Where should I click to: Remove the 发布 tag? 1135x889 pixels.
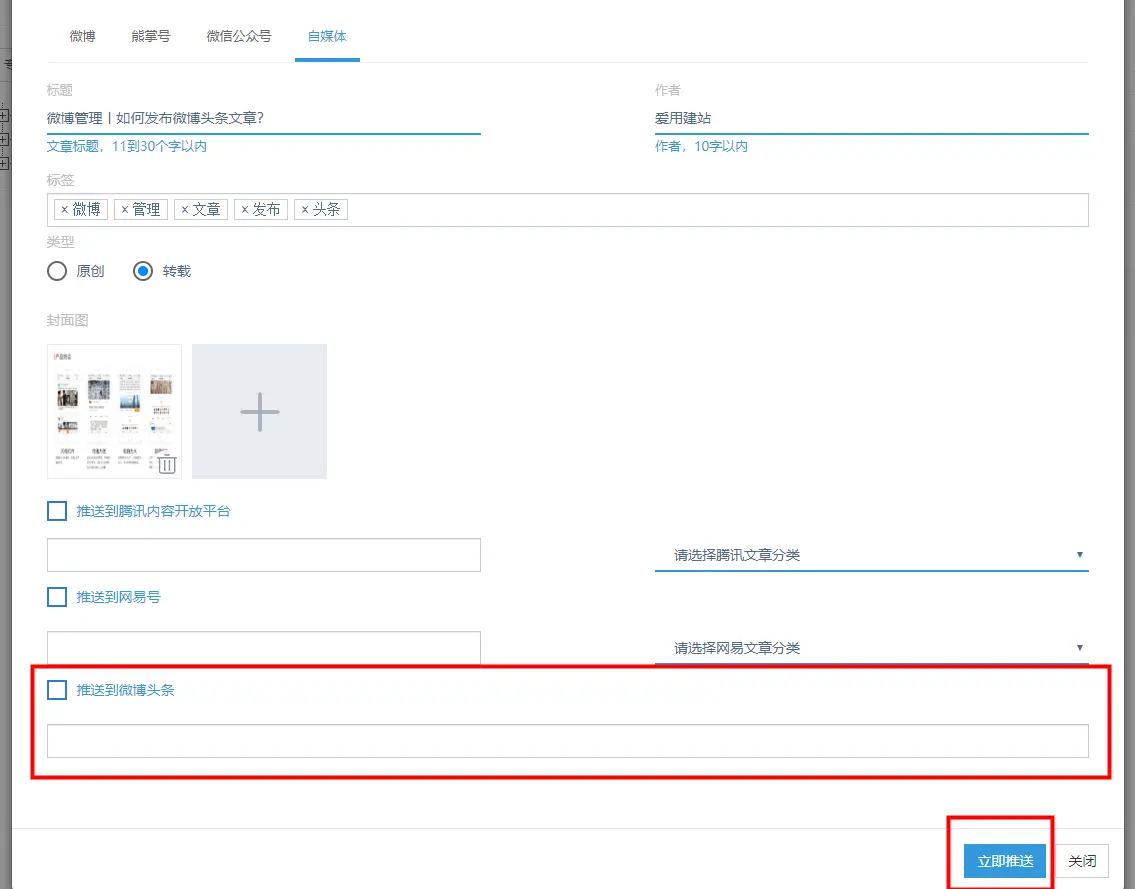pos(244,210)
